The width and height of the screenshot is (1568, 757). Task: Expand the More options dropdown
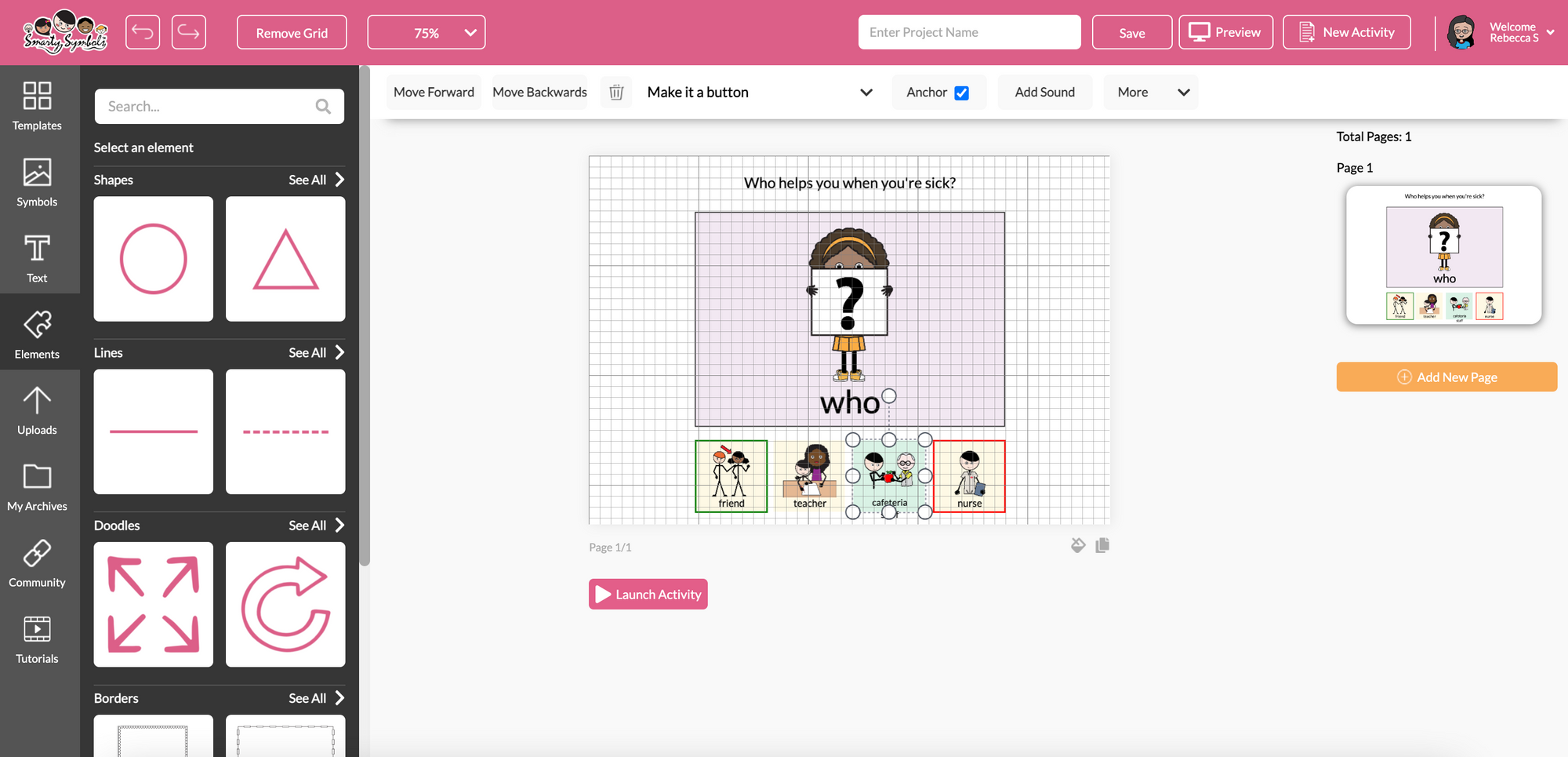pos(1150,92)
